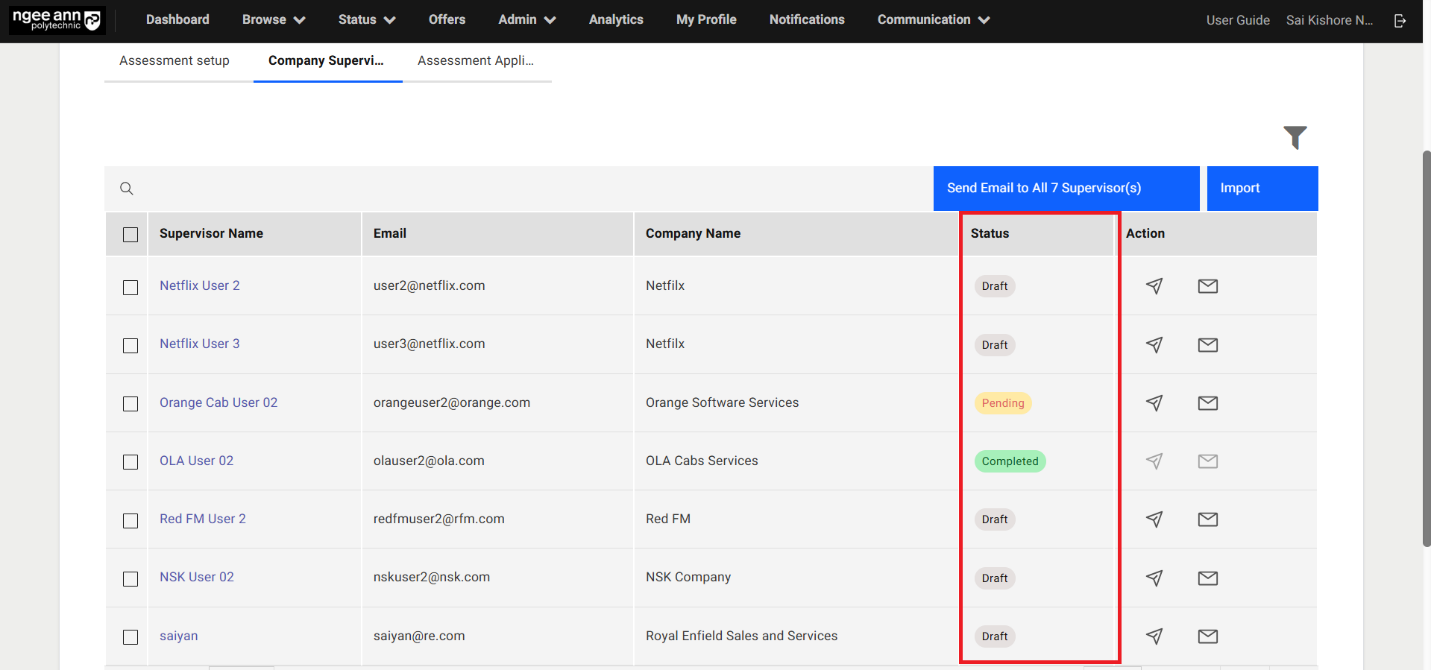
Task: Click send arrow icon for NSK User 02
Action: (1154, 578)
